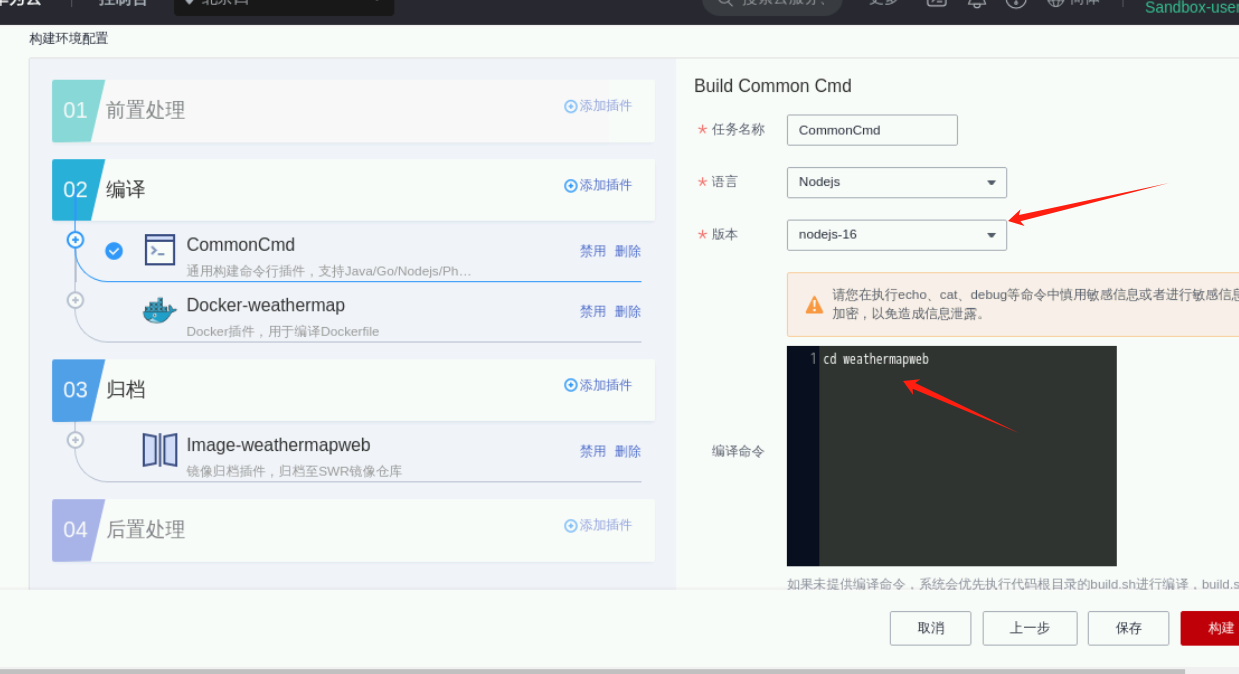Add a plugin to the 归档 stage
Screen dimensions: 1239x674
(598, 386)
